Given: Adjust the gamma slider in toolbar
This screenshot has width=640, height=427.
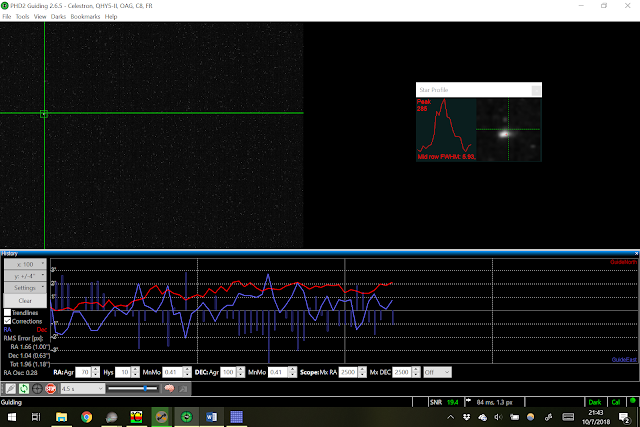Looking at the screenshot, I should (x=133, y=388).
